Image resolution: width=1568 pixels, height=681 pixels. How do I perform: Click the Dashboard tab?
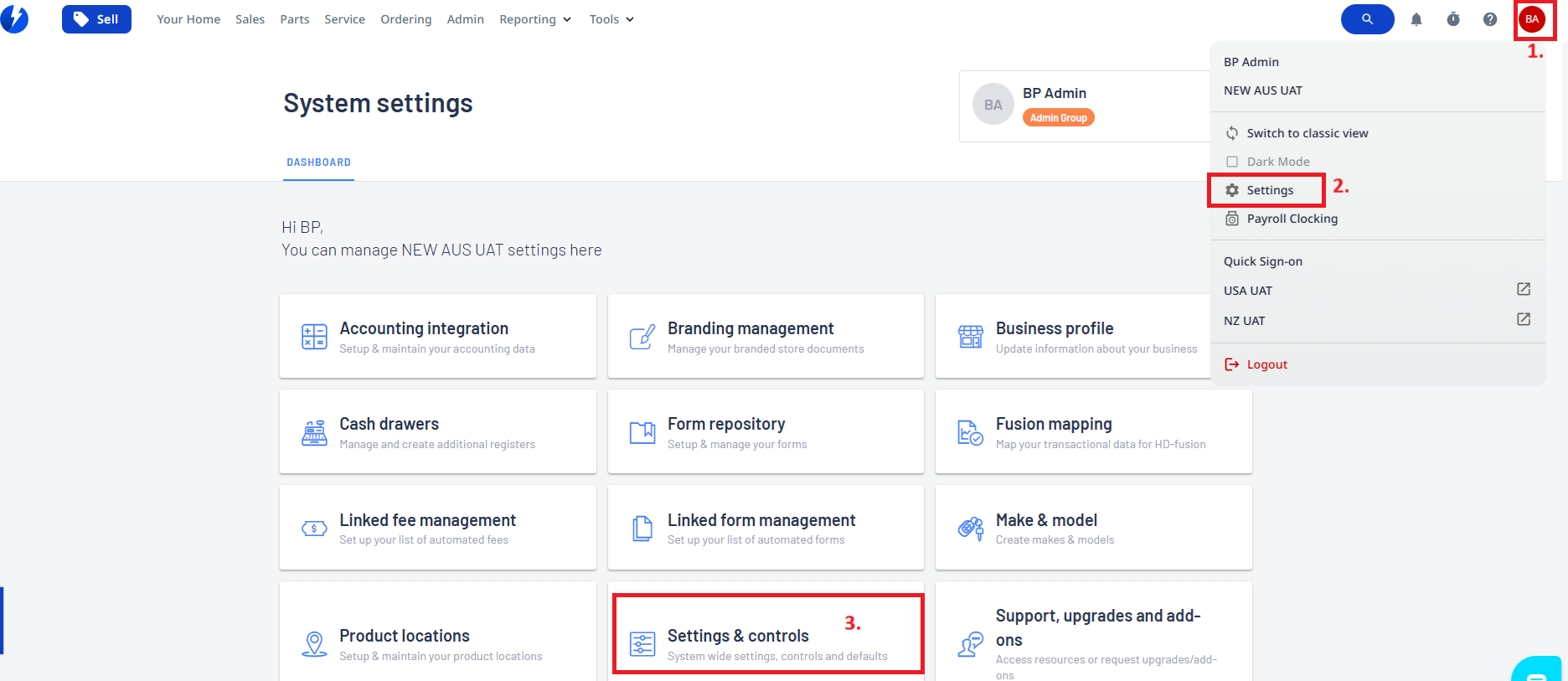coord(318,163)
